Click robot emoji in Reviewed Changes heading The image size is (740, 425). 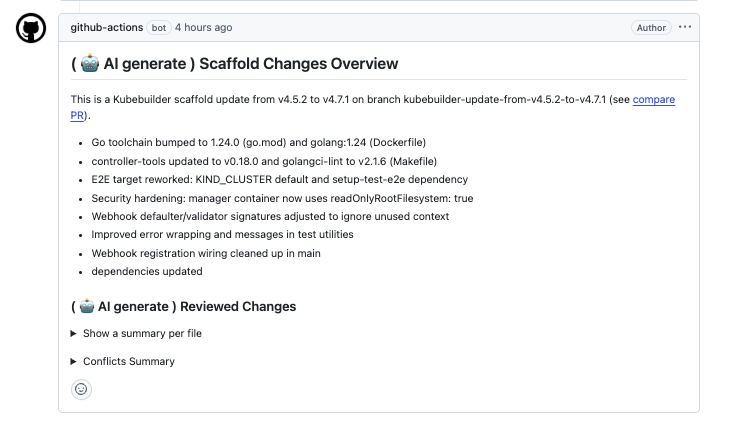87,306
